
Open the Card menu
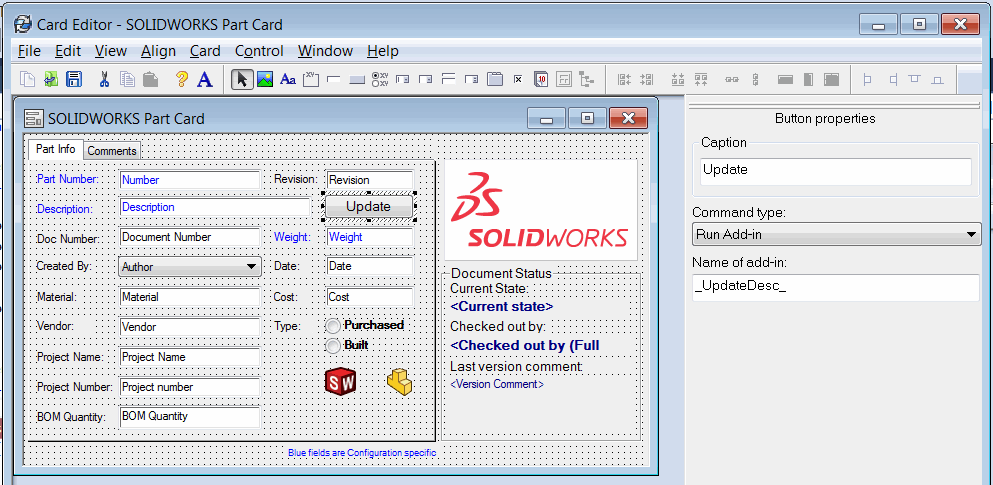(205, 51)
